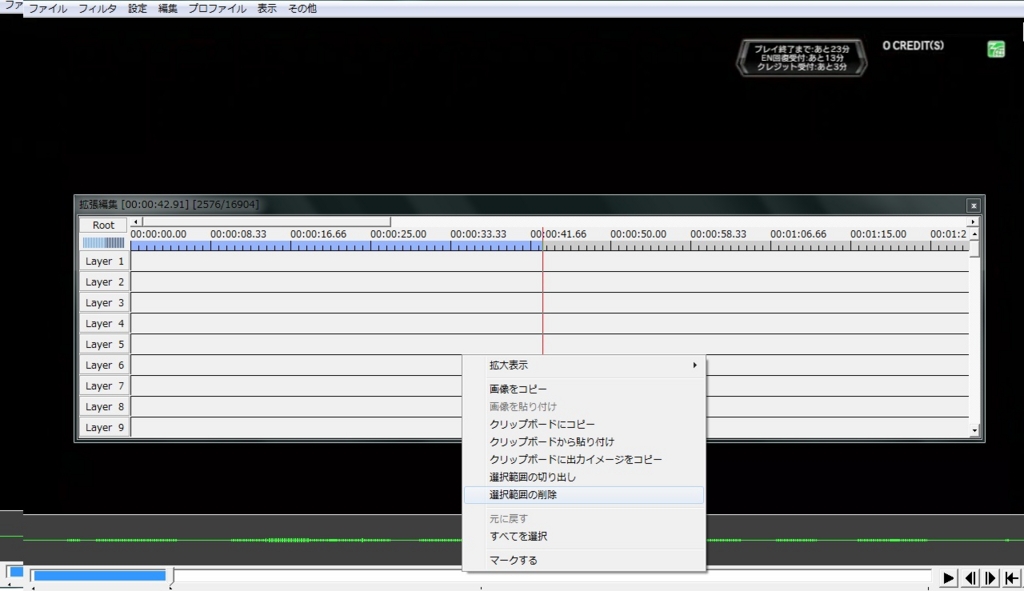Click the timeline's left scroll arrow
The width and height of the screenshot is (1024, 591).
point(134,220)
